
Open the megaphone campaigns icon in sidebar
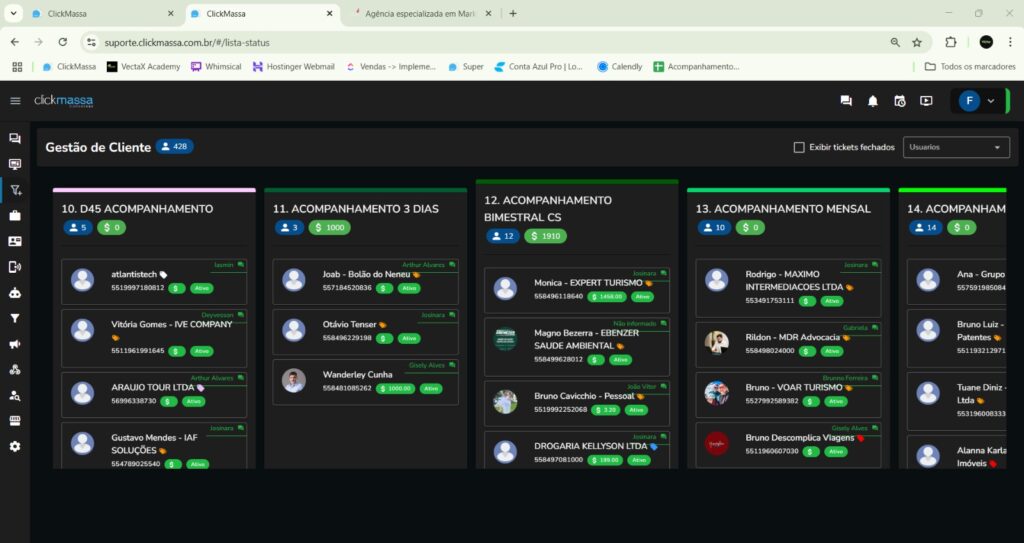tap(15, 344)
